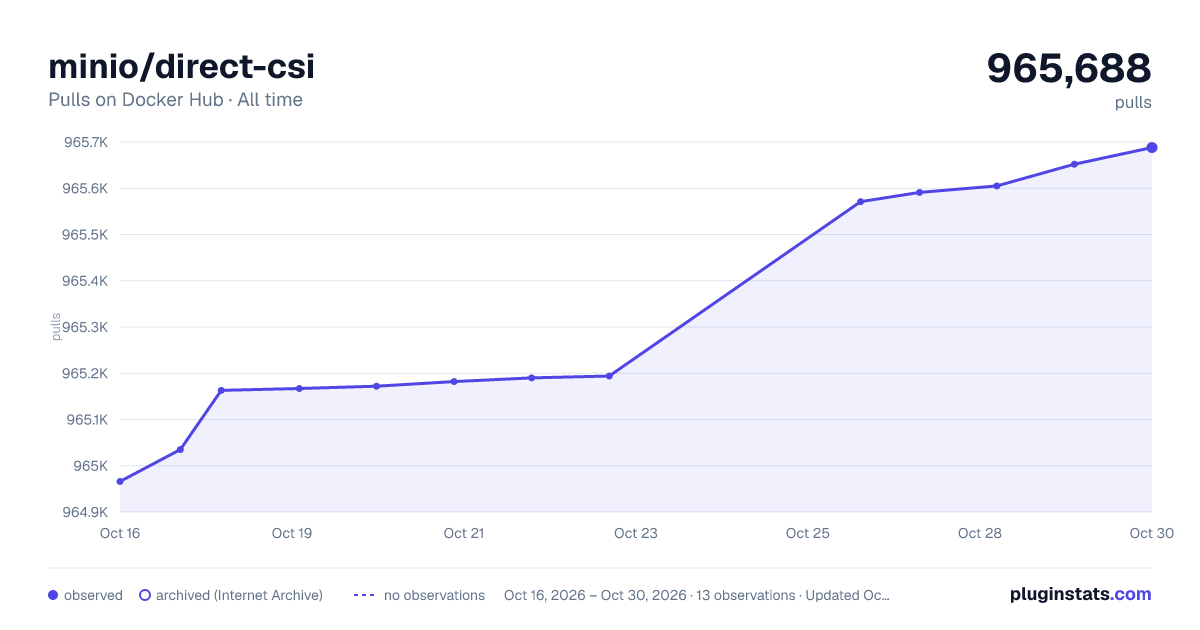Click 'archived (Internet Archive)' legend label
1200x630 pixels.
[x=239, y=595]
